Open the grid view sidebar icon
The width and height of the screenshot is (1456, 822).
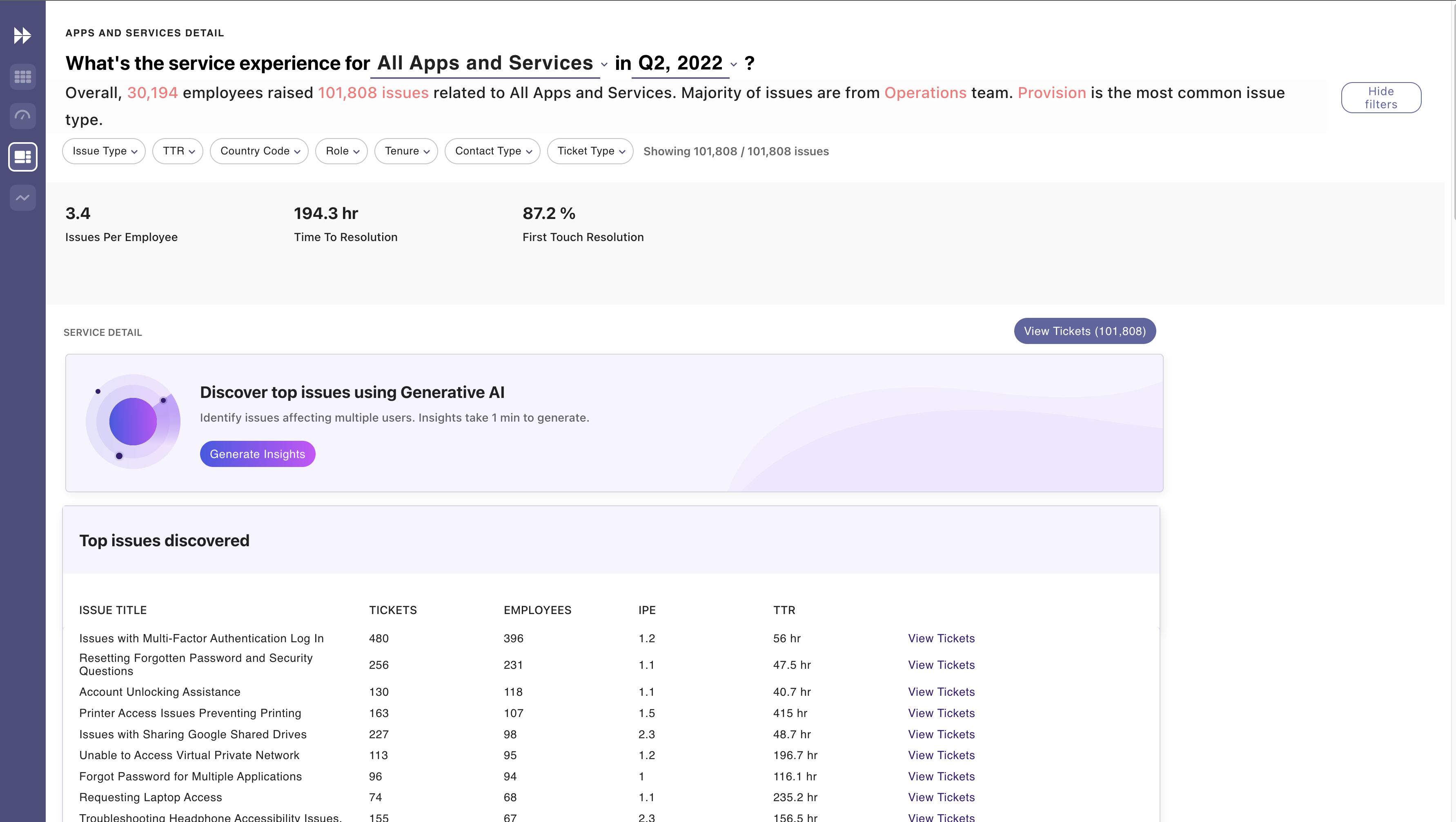[x=22, y=76]
